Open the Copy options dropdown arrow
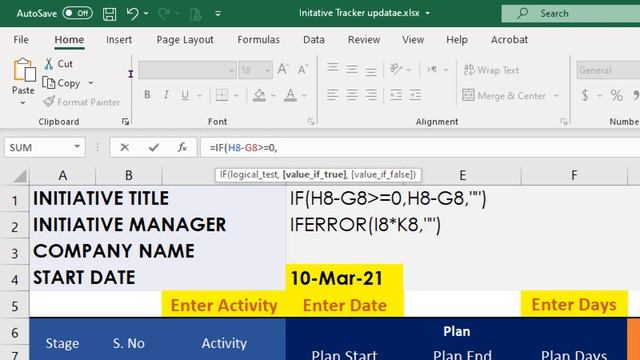Screen dimensions: 640x360 tap(91, 83)
